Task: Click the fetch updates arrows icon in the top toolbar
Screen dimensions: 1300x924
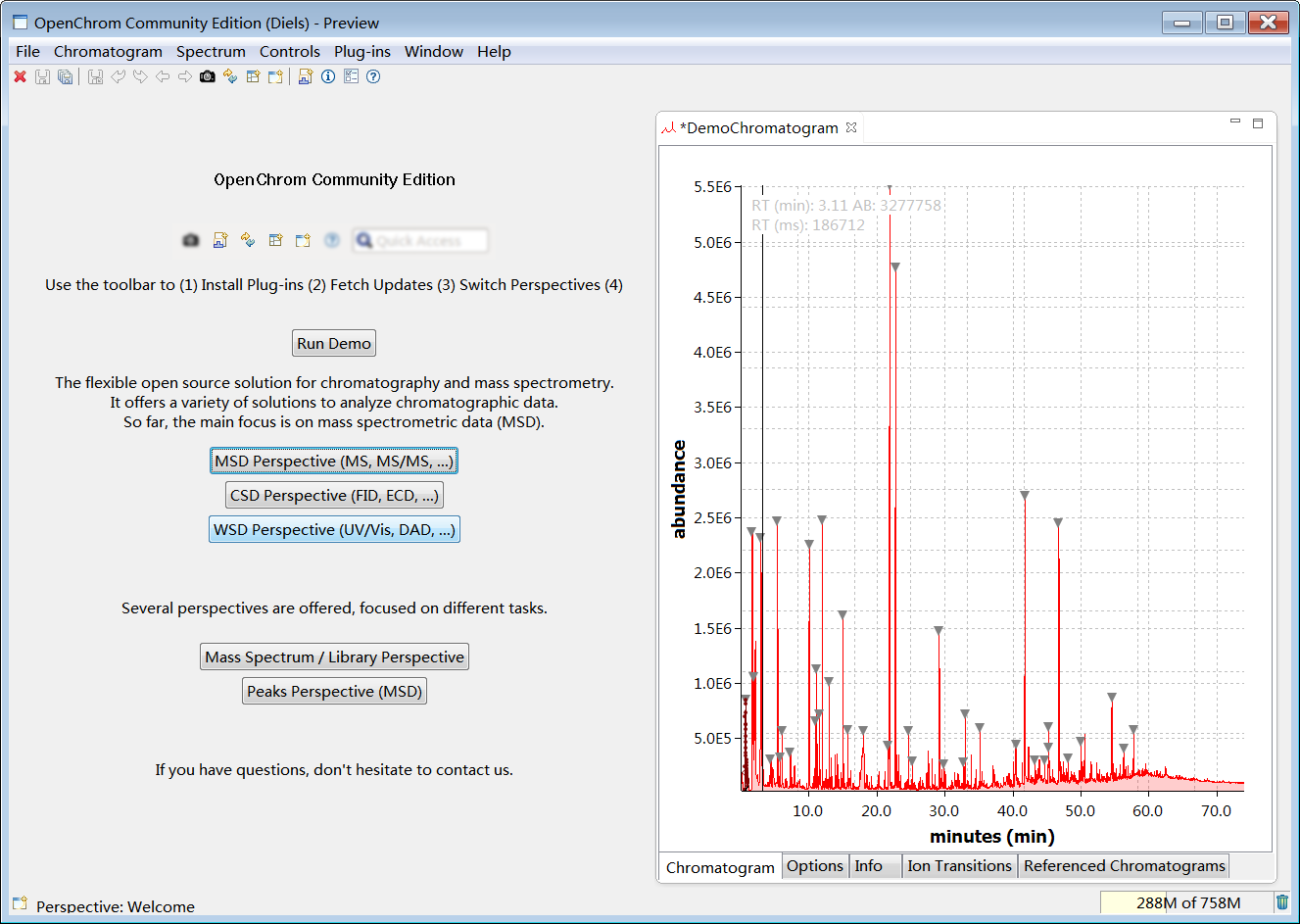Action: [x=230, y=76]
